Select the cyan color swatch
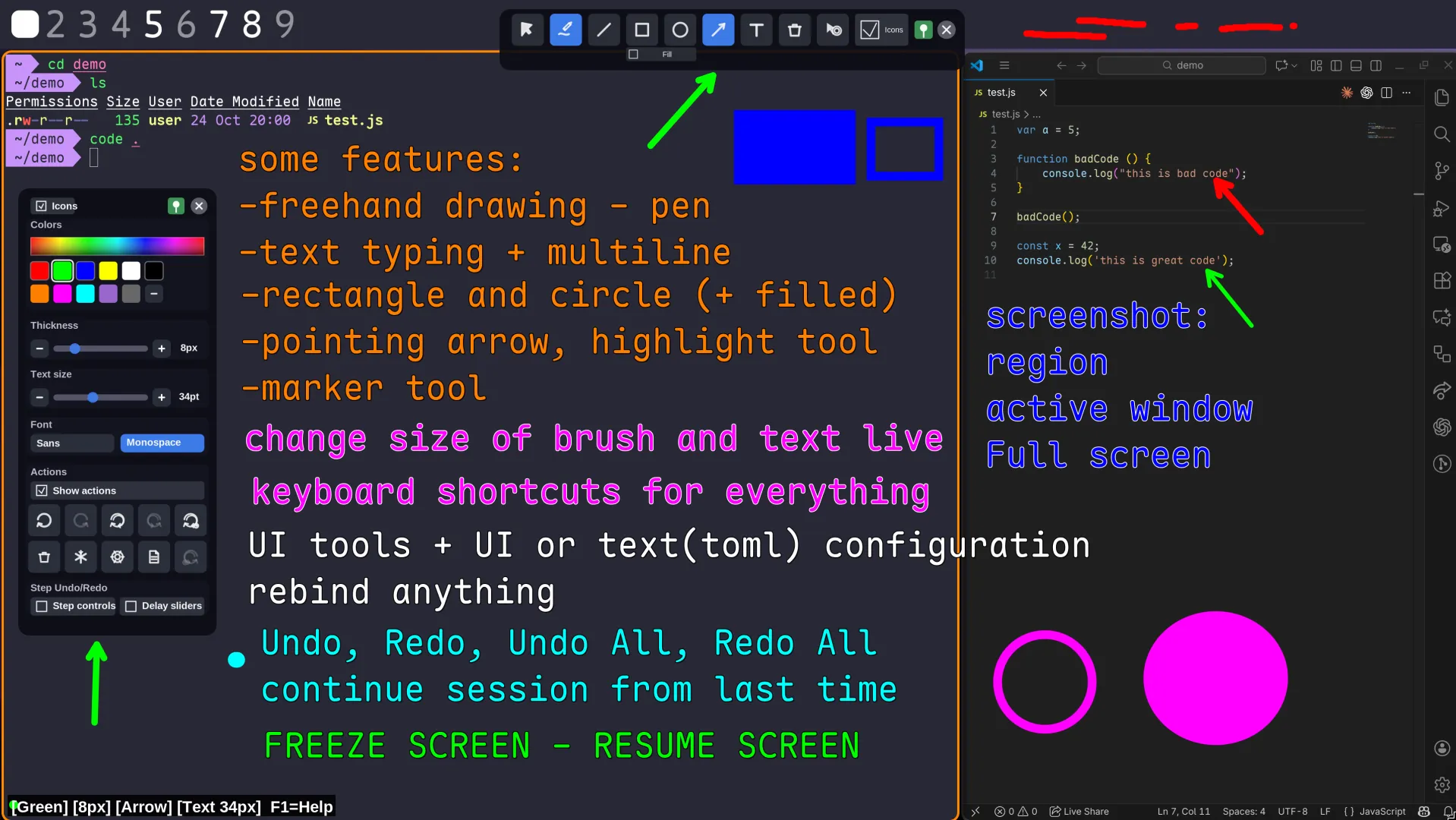This screenshot has height=820, width=1456. [85, 294]
